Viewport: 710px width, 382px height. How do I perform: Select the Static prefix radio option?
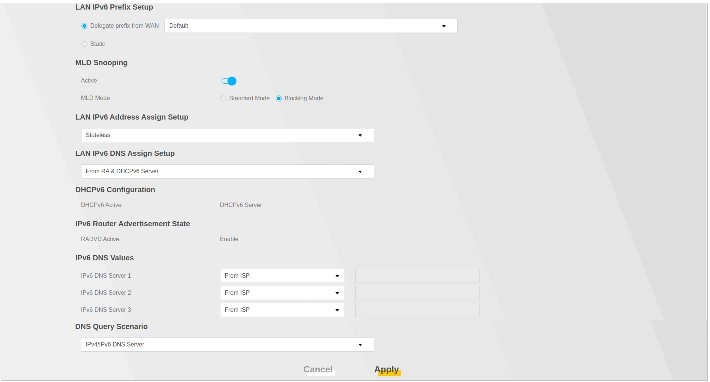pyautogui.click(x=84, y=44)
